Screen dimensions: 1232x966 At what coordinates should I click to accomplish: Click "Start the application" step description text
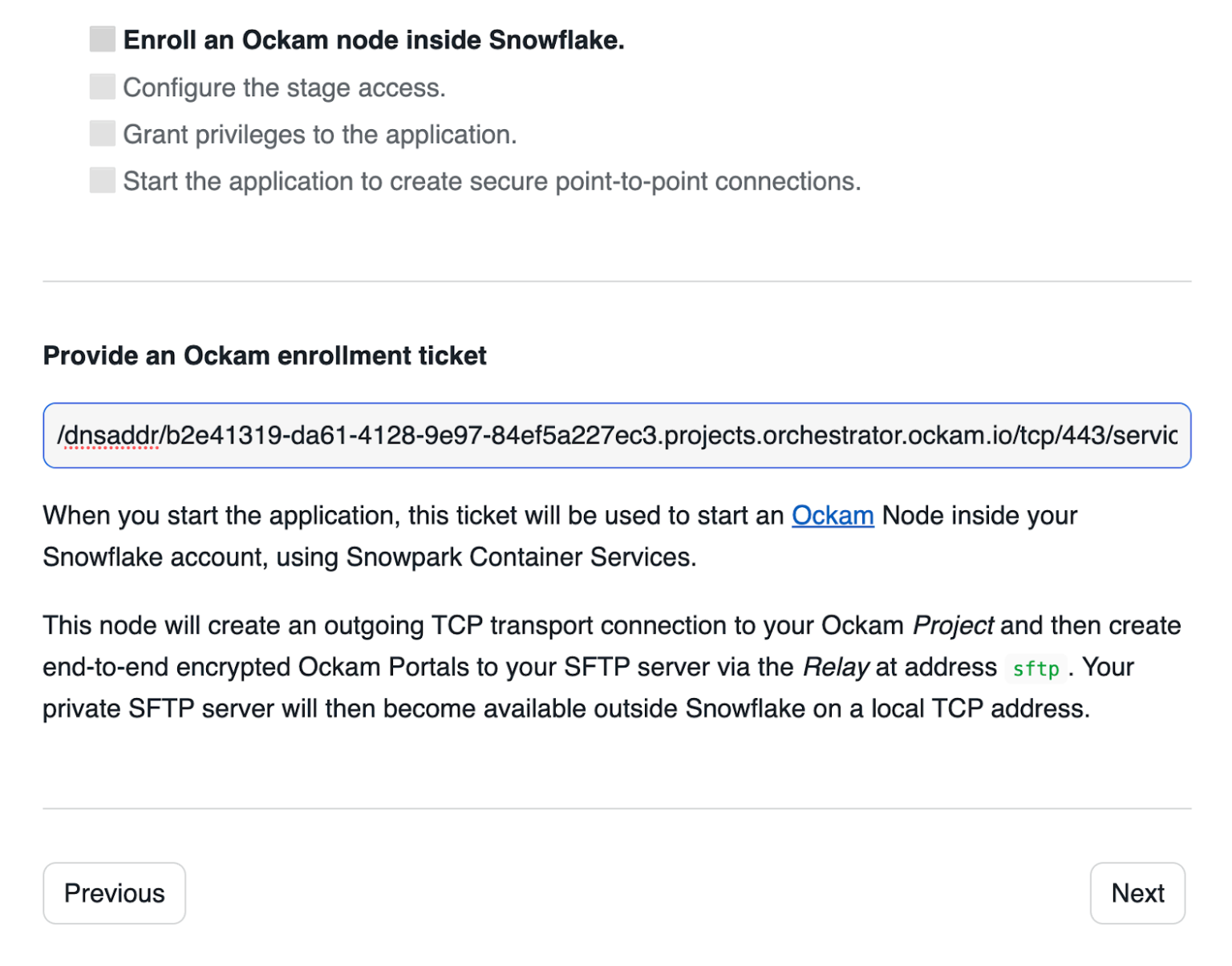491,181
